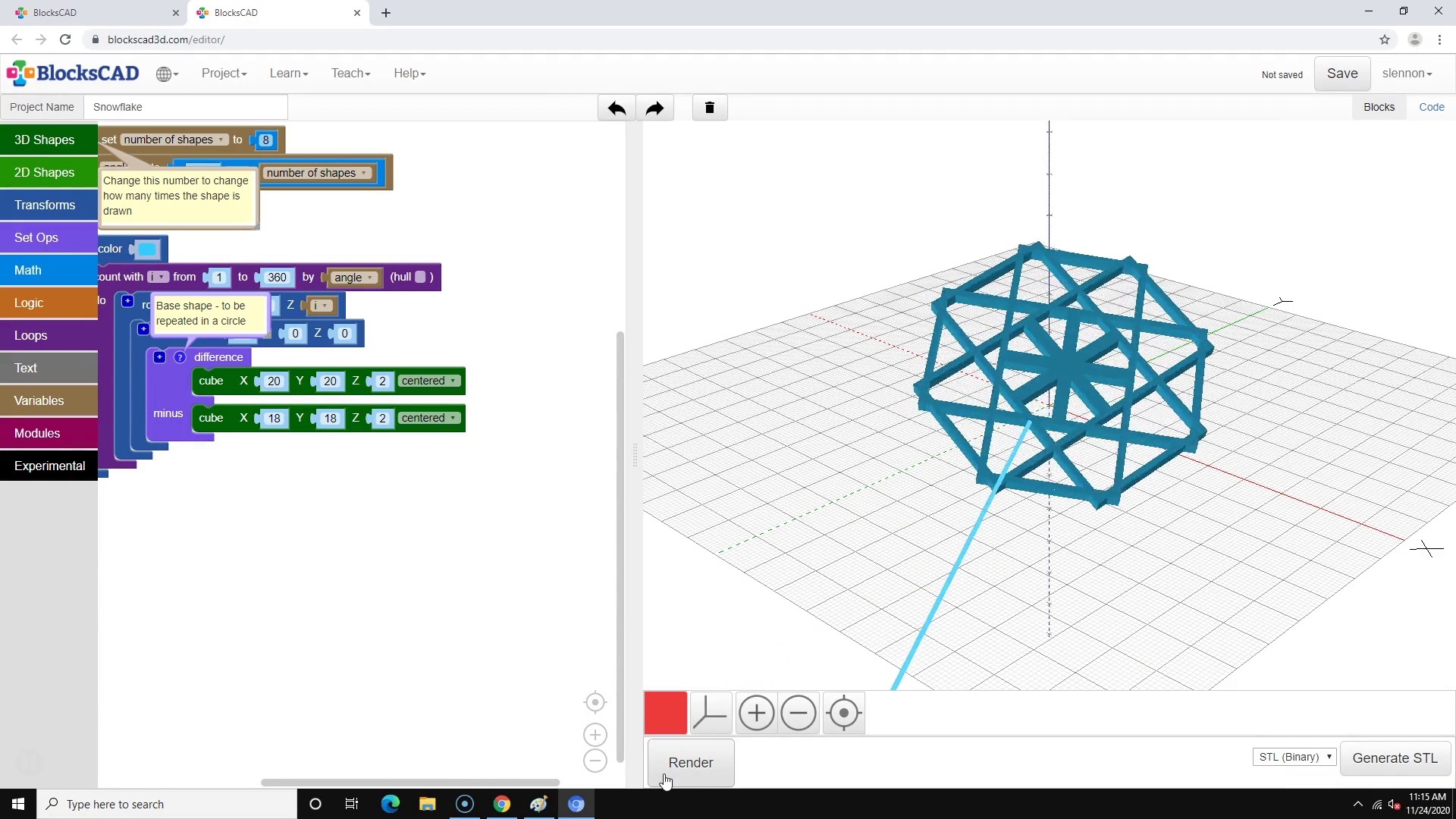Switch to the Code tab
Viewport: 1456px width, 819px height.
(x=1431, y=107)
